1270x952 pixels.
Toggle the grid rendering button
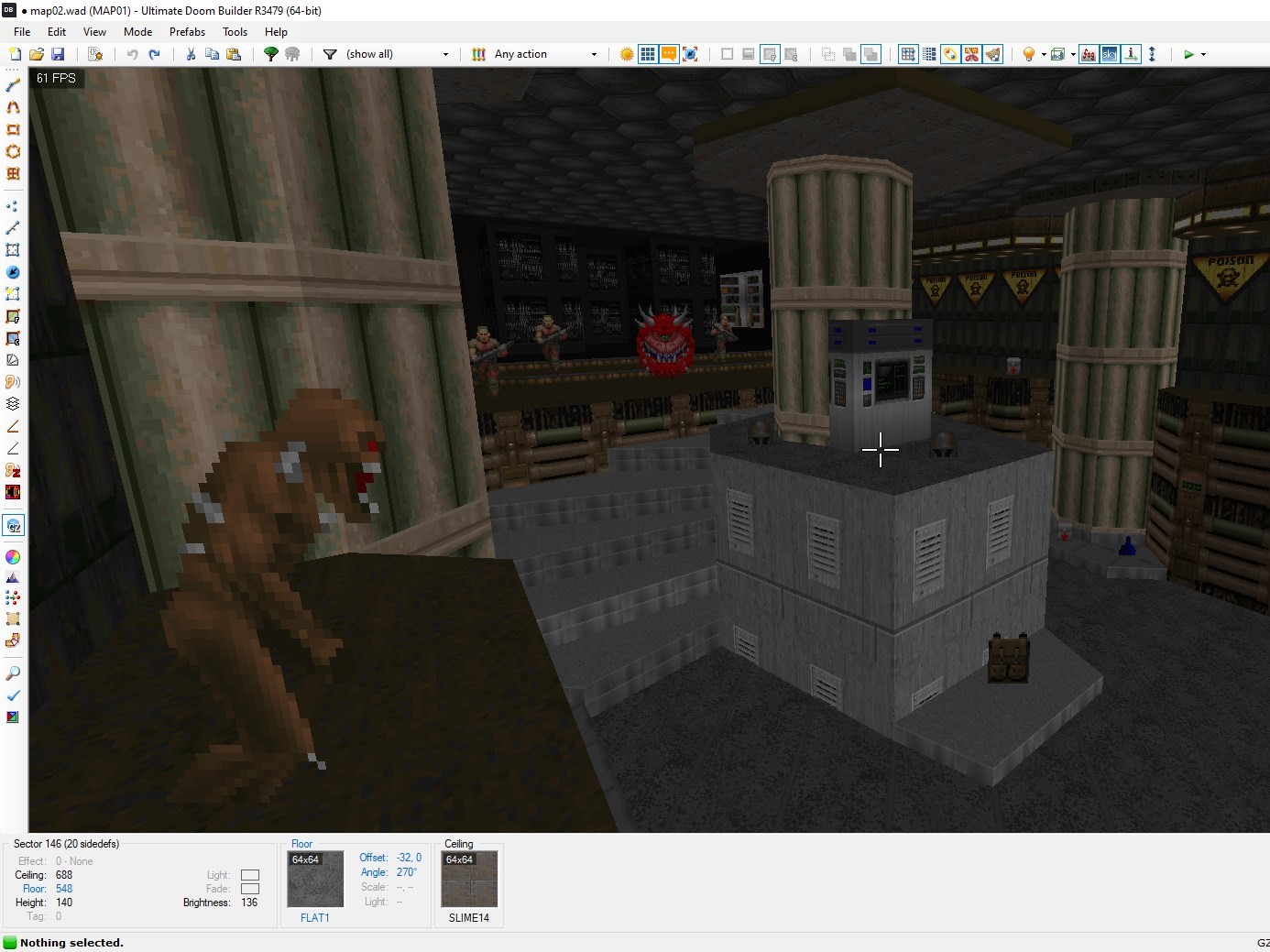point(648,54)
